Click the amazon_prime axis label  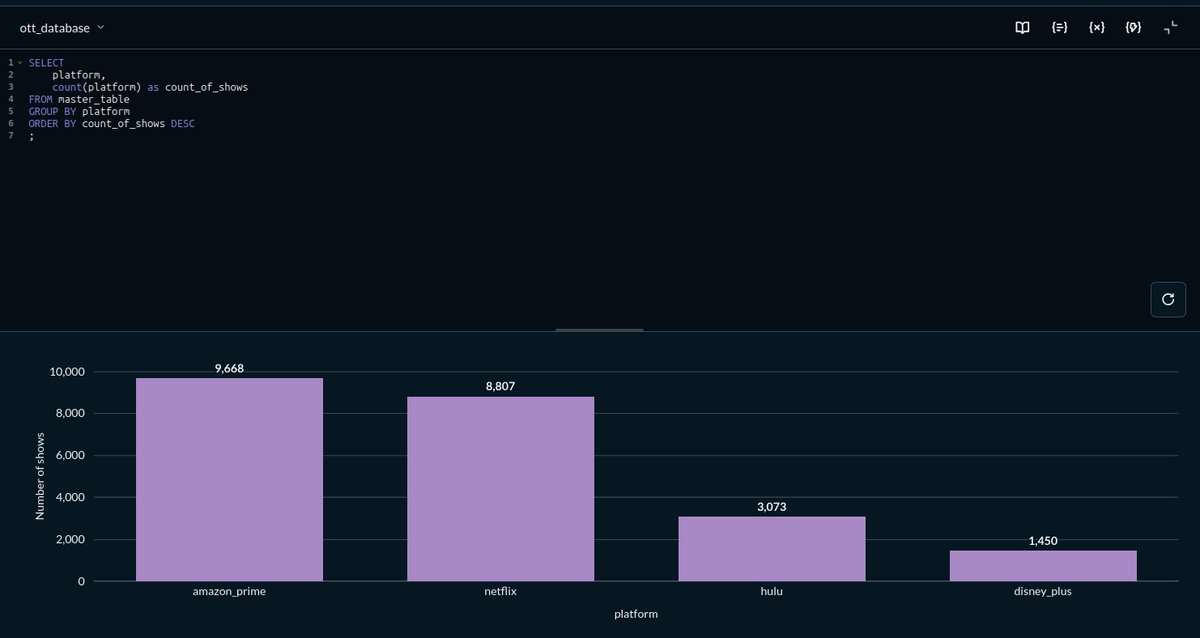pyautogui.click(x=229, y=592)
